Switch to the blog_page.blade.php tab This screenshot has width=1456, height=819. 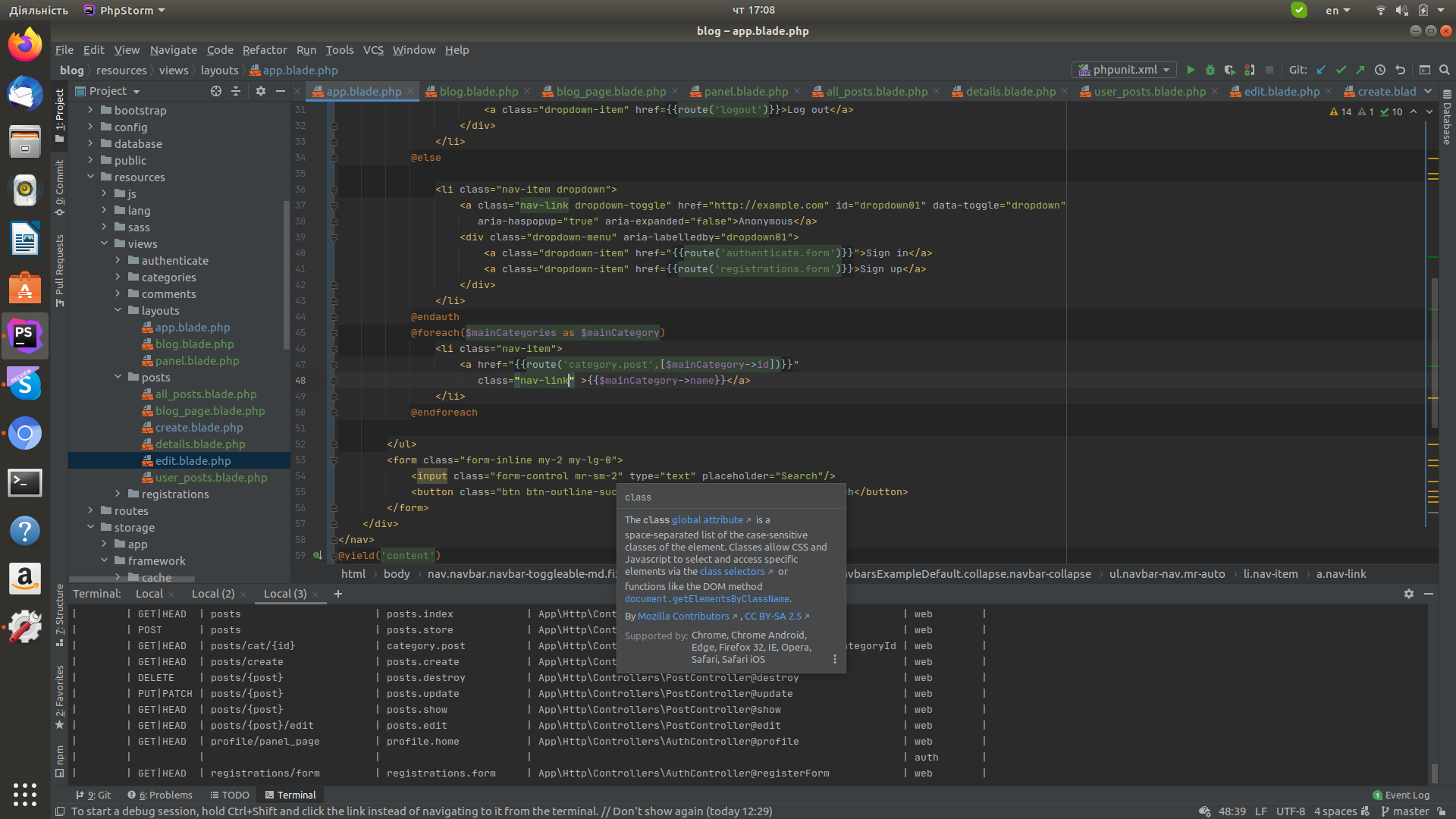pyautogui.click(x=610, y=92)
